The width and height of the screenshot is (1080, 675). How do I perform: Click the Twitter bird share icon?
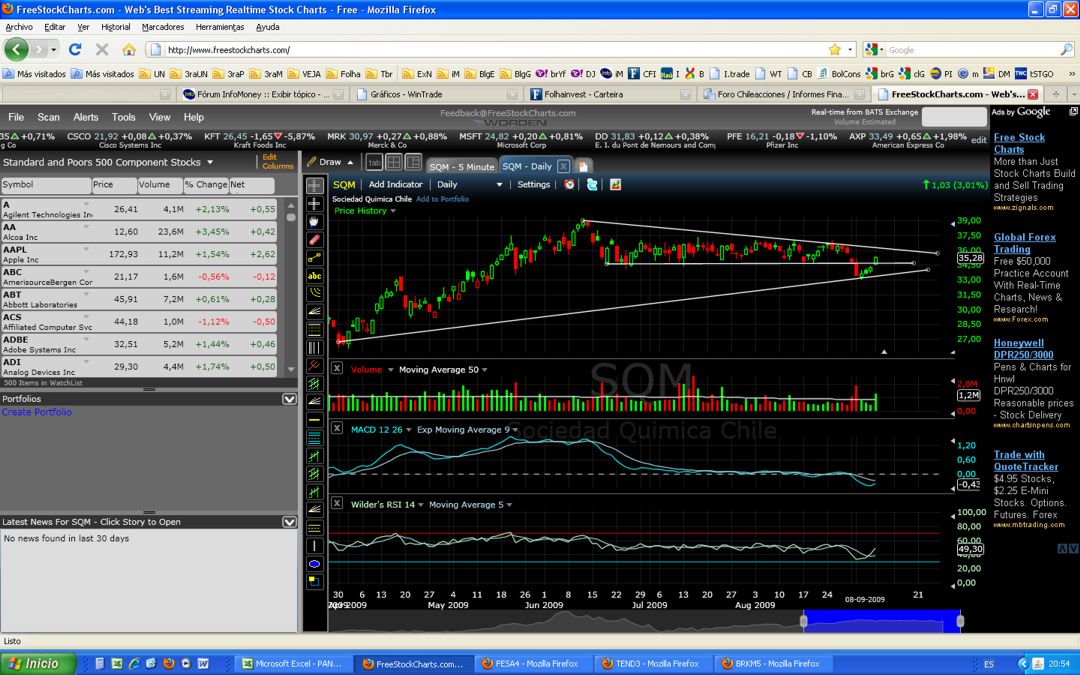pyautogui.click(x=592, y=185)
